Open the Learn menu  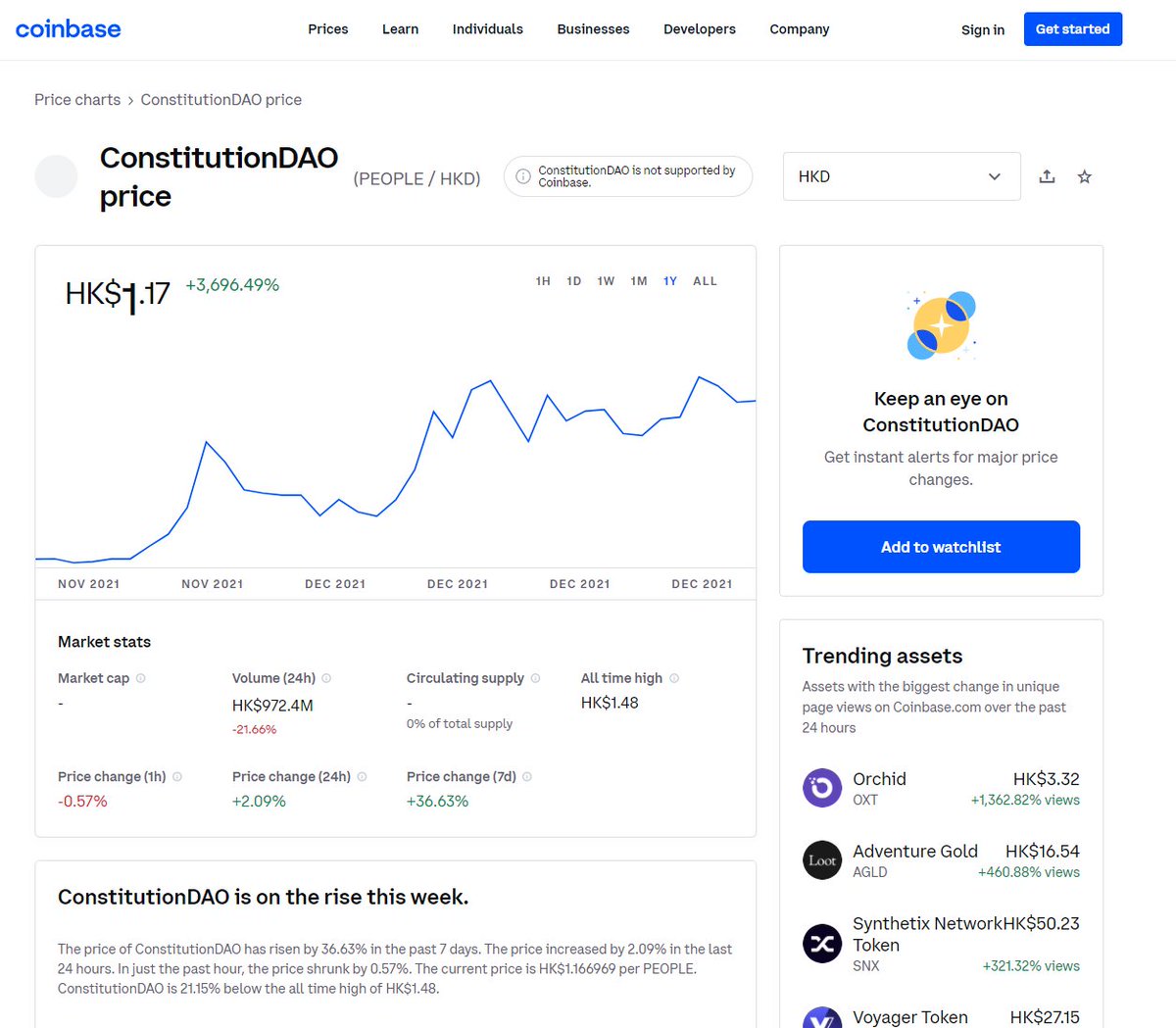click(400, 29)
